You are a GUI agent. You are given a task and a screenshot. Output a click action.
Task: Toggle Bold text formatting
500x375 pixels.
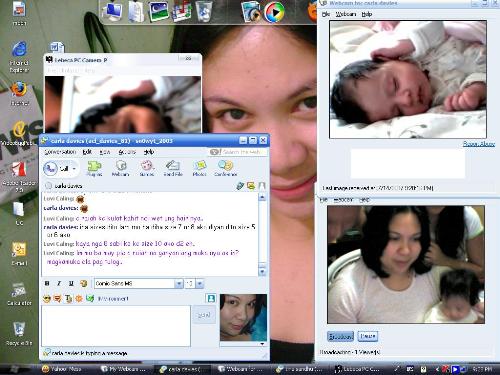(x=47, y=283)
